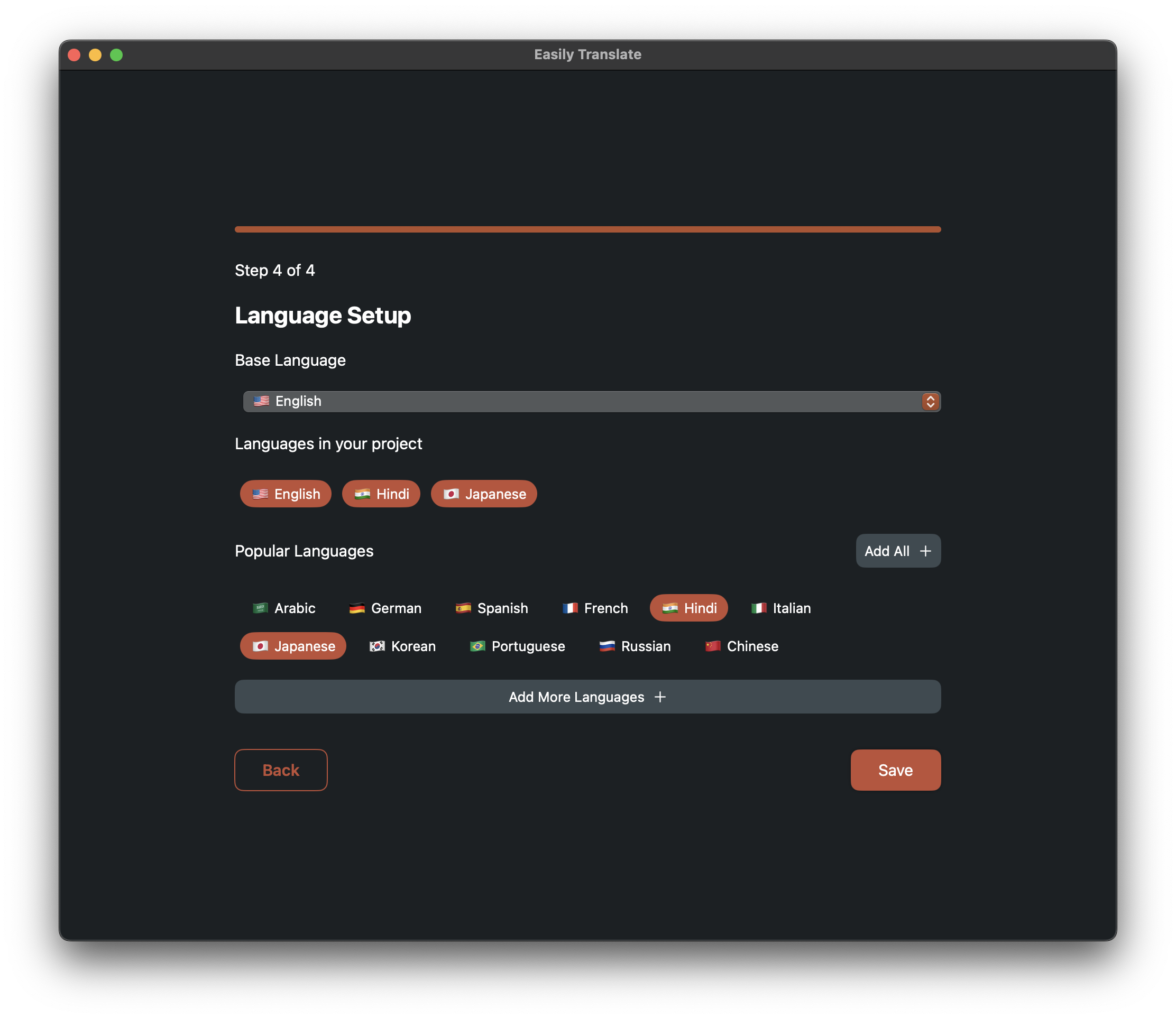This screenshot has width=1176, height=1019.
Task: Click the setup progress bar
Action: tap(587, 229)
